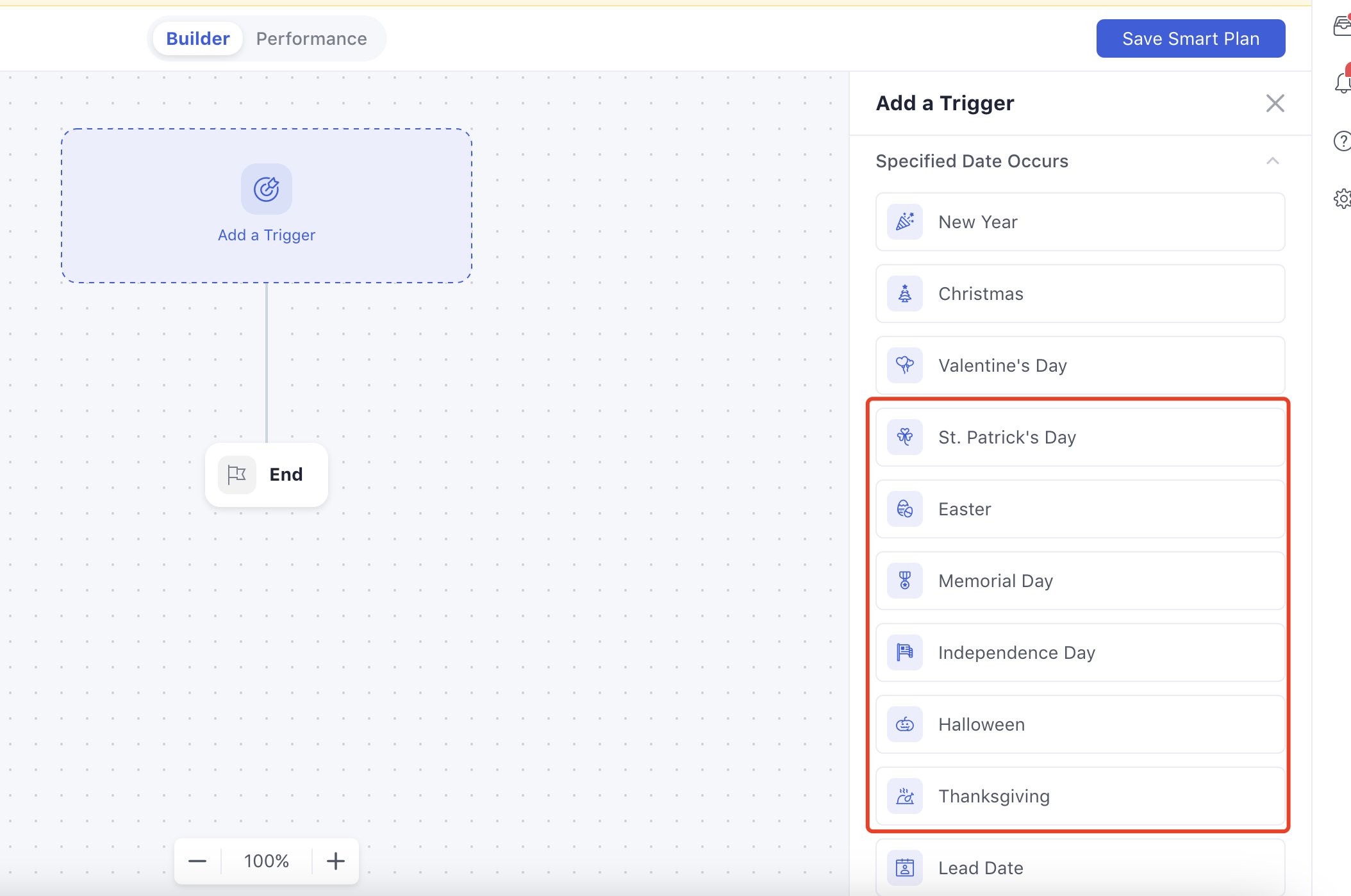Click the Lead Date calendar icon

point(904,868)
